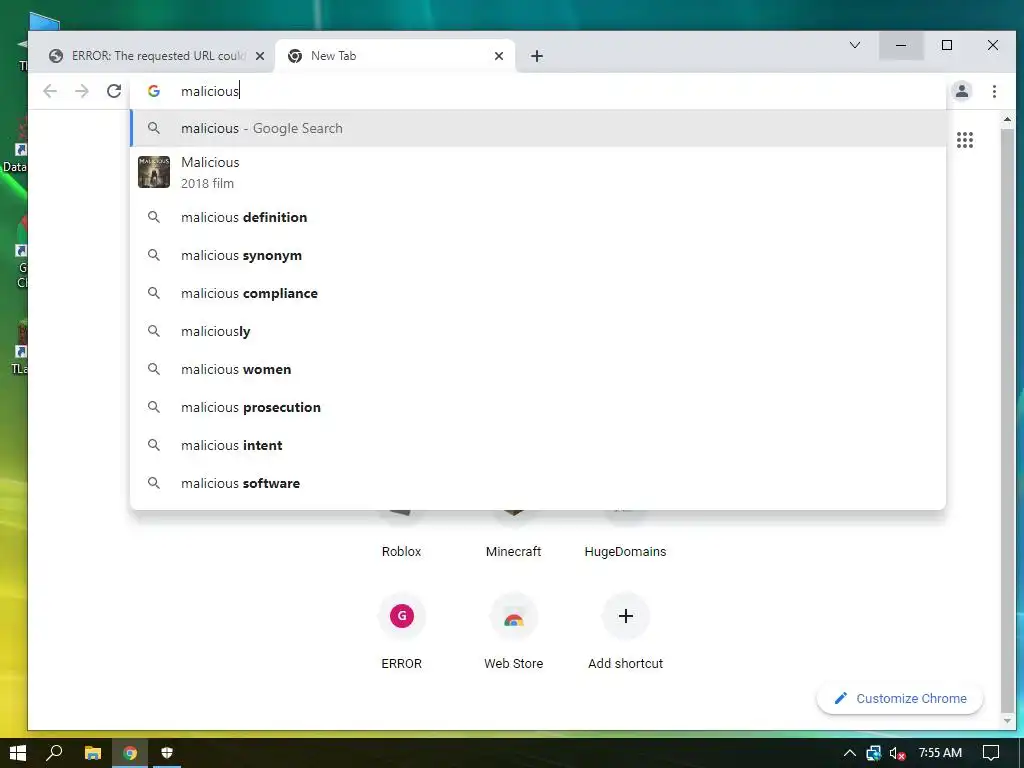Click the scrollbar down arrow
Screen dimensions: 1024x768
coord(1007,721)
